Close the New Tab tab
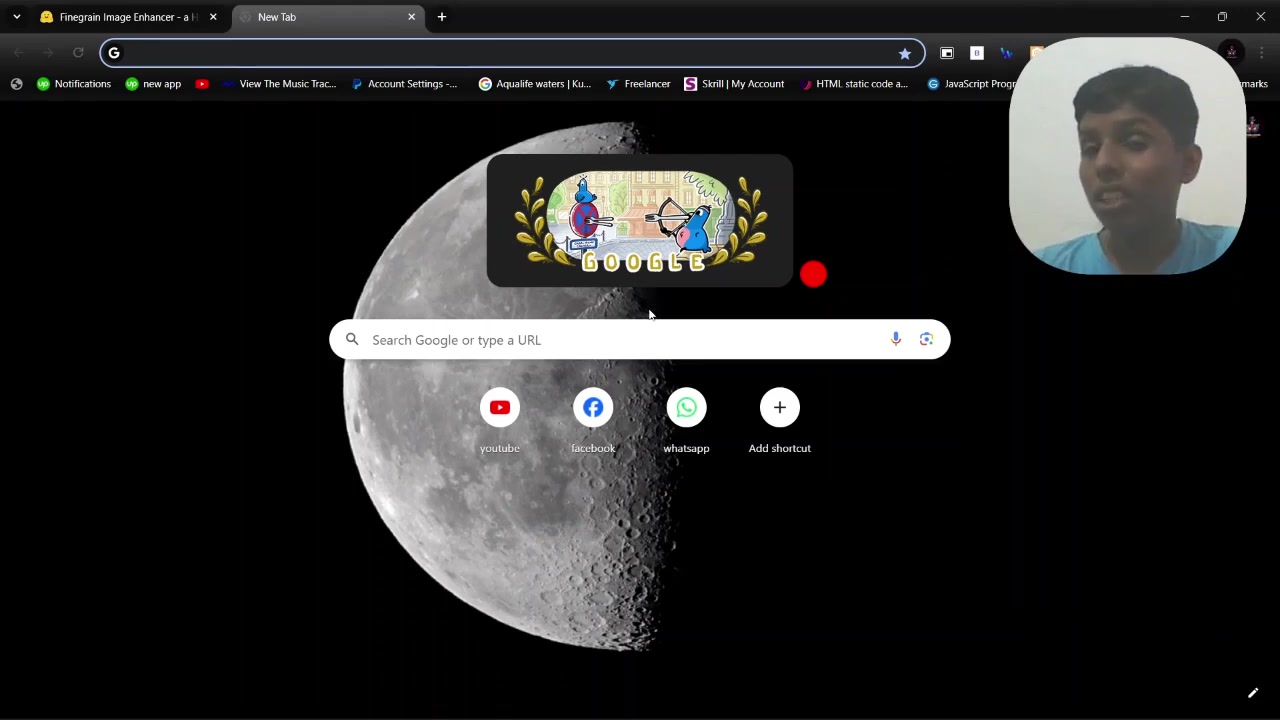Image resolution: width=1280 pixels, height=720 pixels. 411,17
